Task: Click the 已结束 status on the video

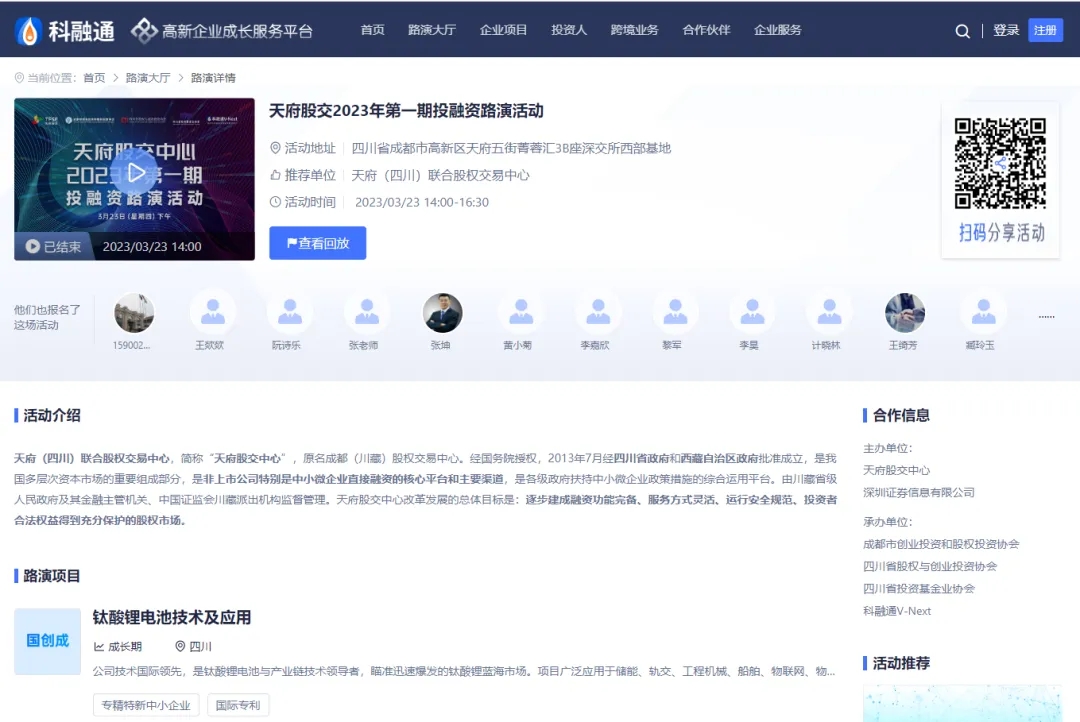Action: [54, 247]
